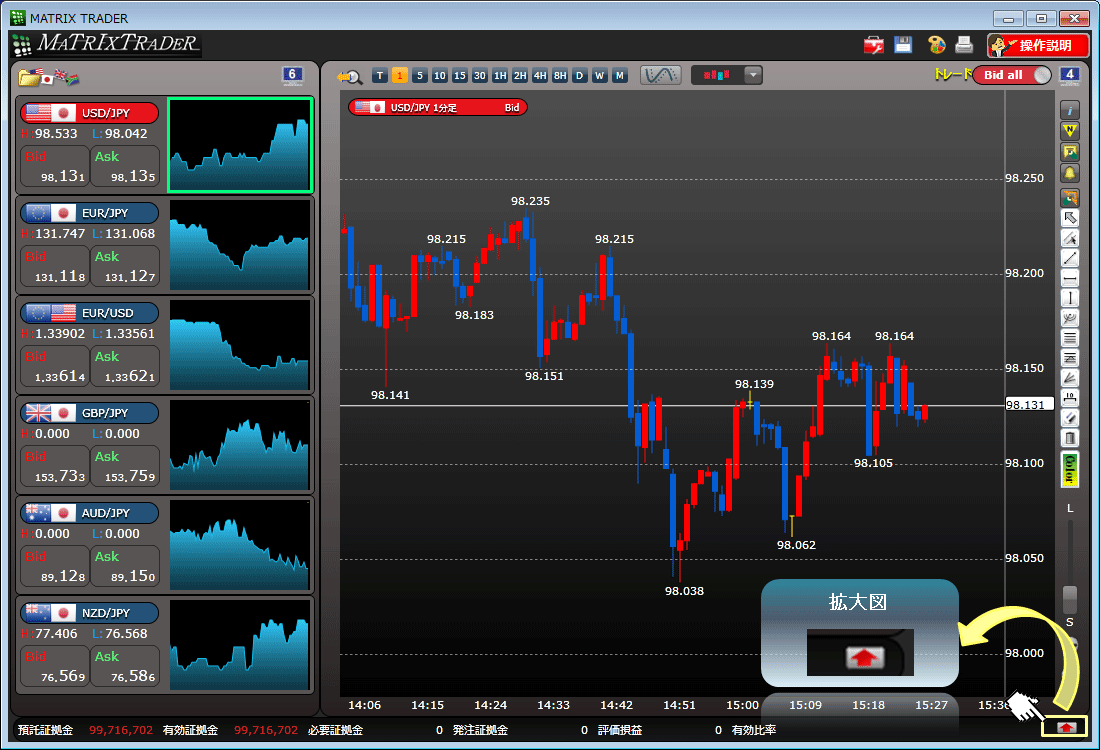The width and height of the screenshot is (1100, 750).
Task: Click the alert bell icon
Action: tap(1070, 173)
